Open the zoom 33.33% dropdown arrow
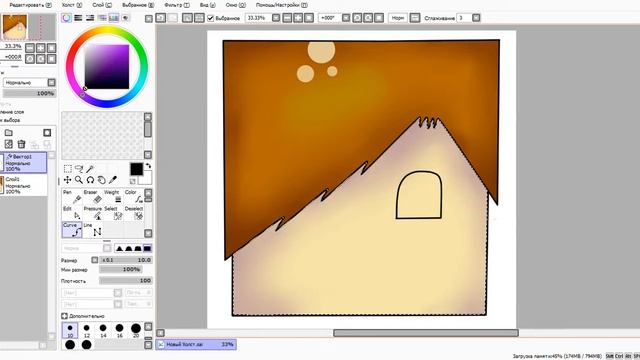 coord(276,18)
